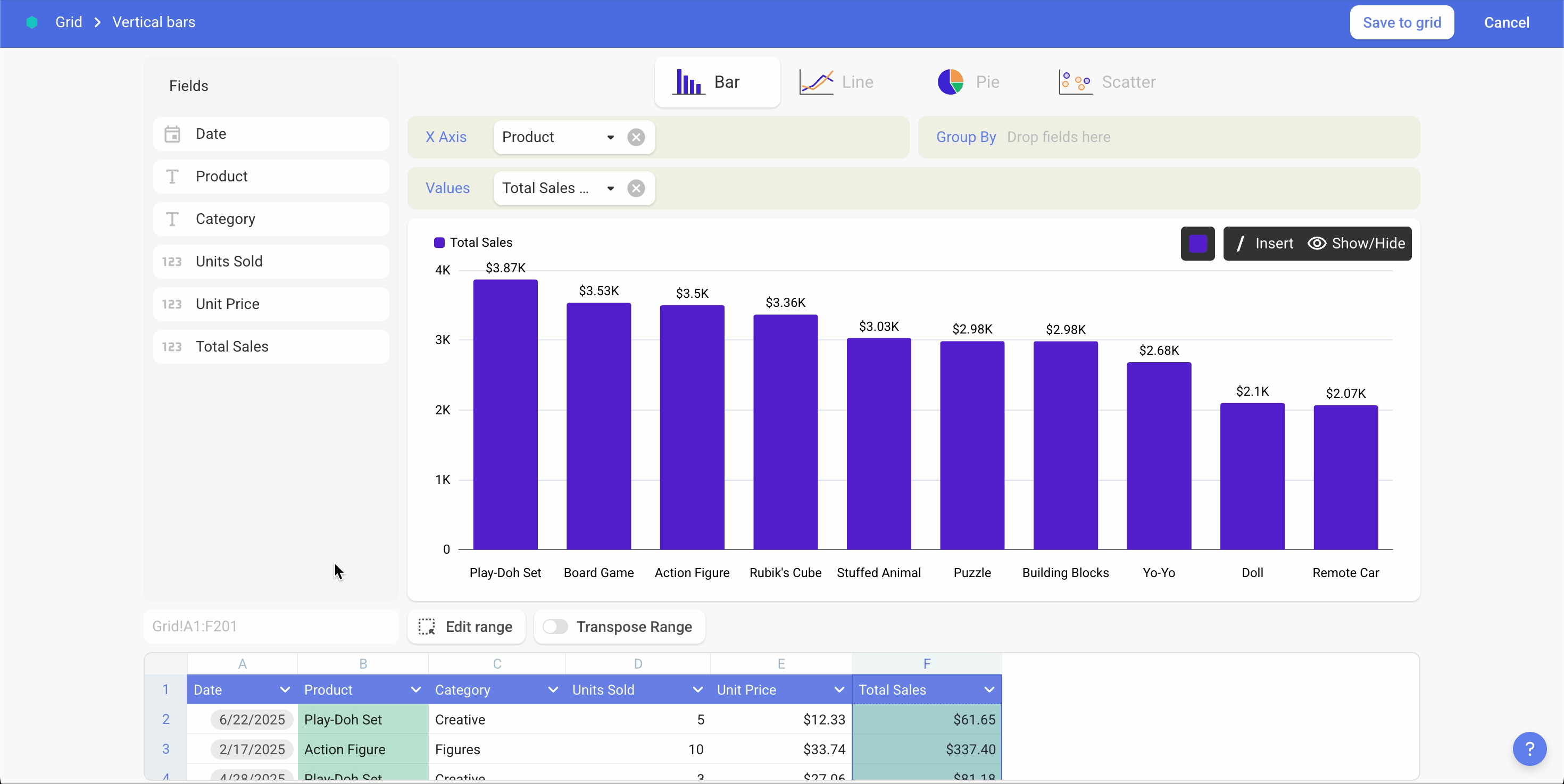Viewport: 1564px width, 784px height.
Task: Select Grid in the breadcrumb
Action: pyautogui.click(x=69, y=22)
